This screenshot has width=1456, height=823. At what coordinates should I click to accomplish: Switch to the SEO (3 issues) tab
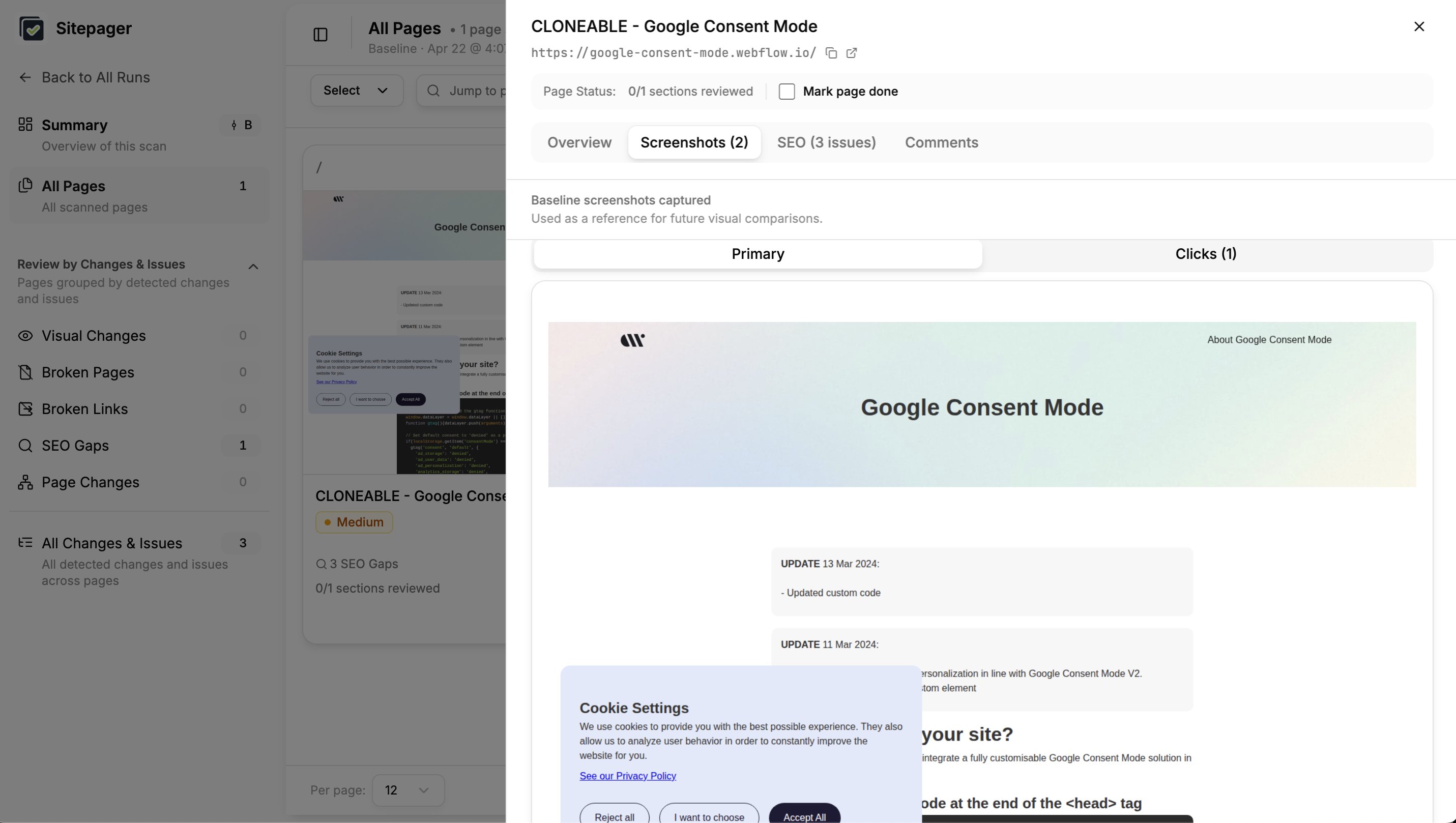point(826,142)
